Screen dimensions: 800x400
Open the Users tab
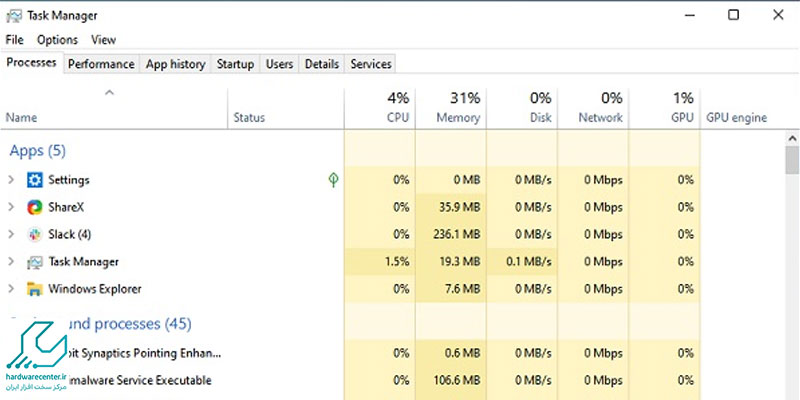(x=280, y=64)
